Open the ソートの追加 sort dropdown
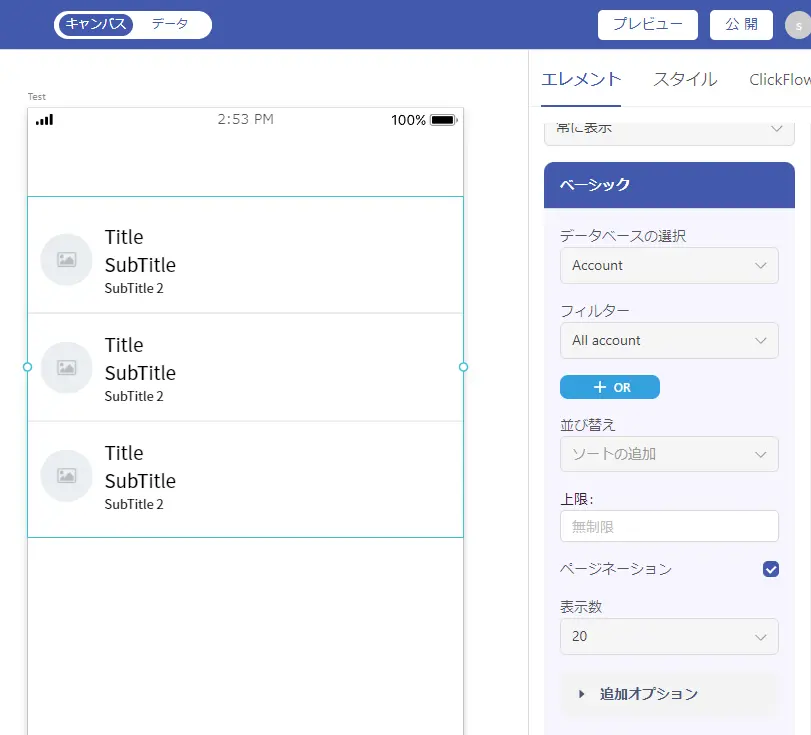Screen dimensions: 811x735 (x=669, y=454)
